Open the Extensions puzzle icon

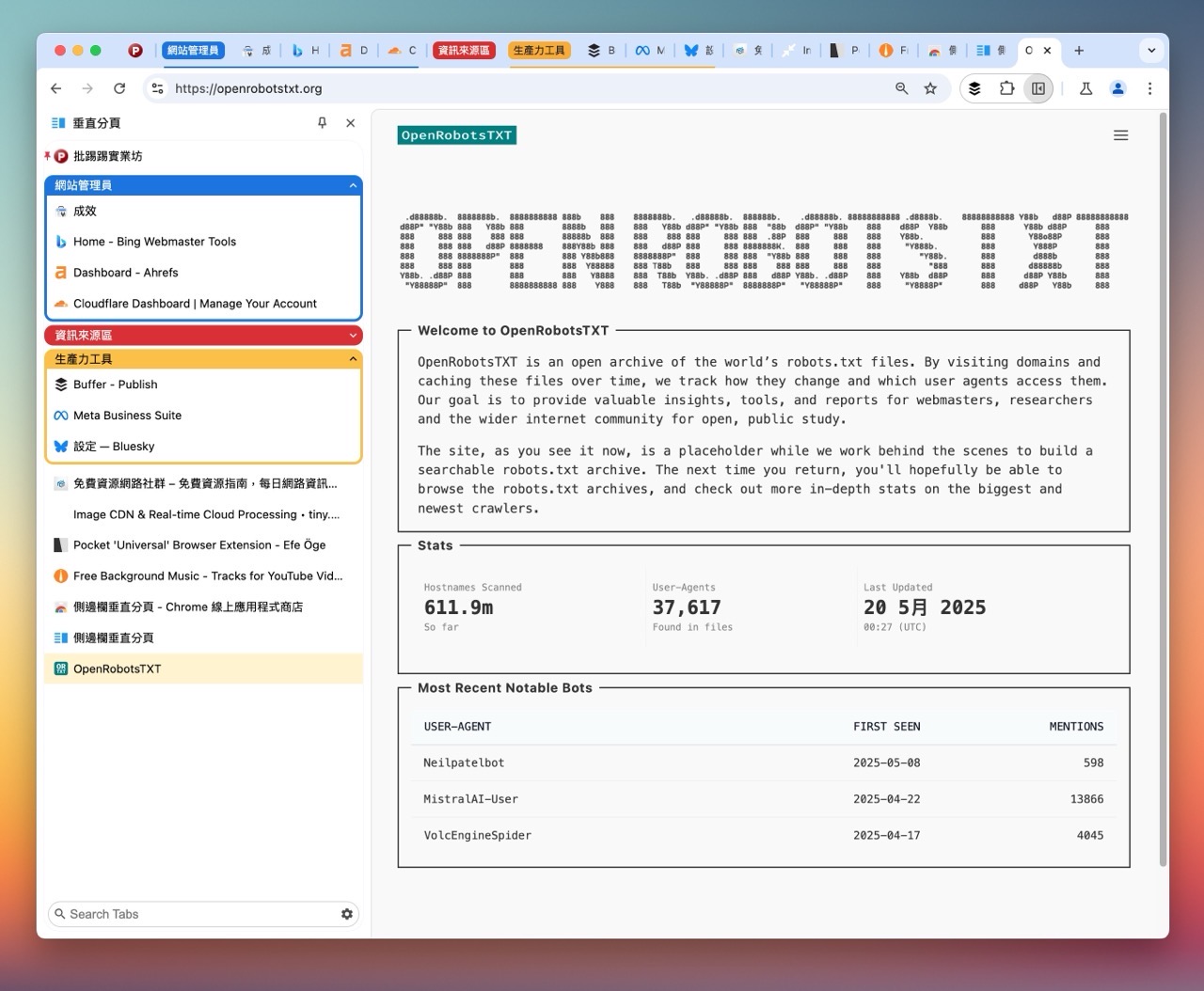(1006, 88)
